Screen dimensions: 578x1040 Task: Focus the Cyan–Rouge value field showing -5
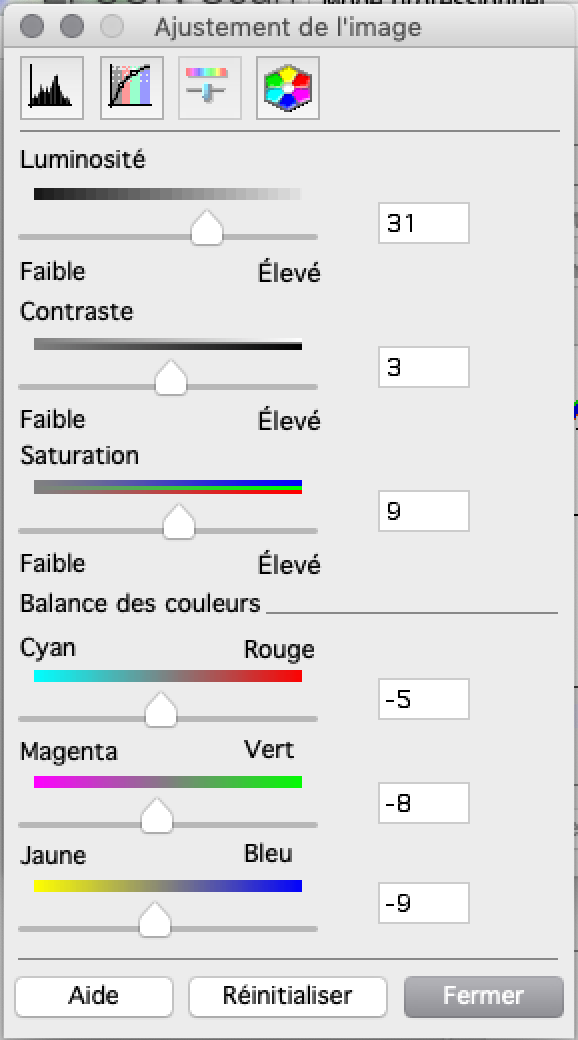(x=423, y=699)
